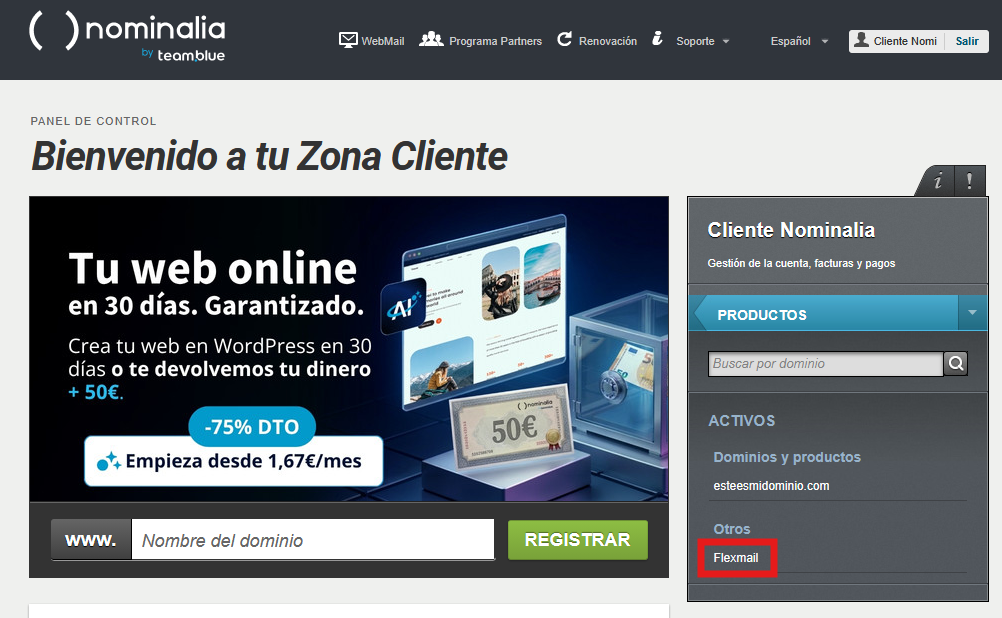
Task: Click the Nombre del dominio input field
Action: click(x=312, y=540)
